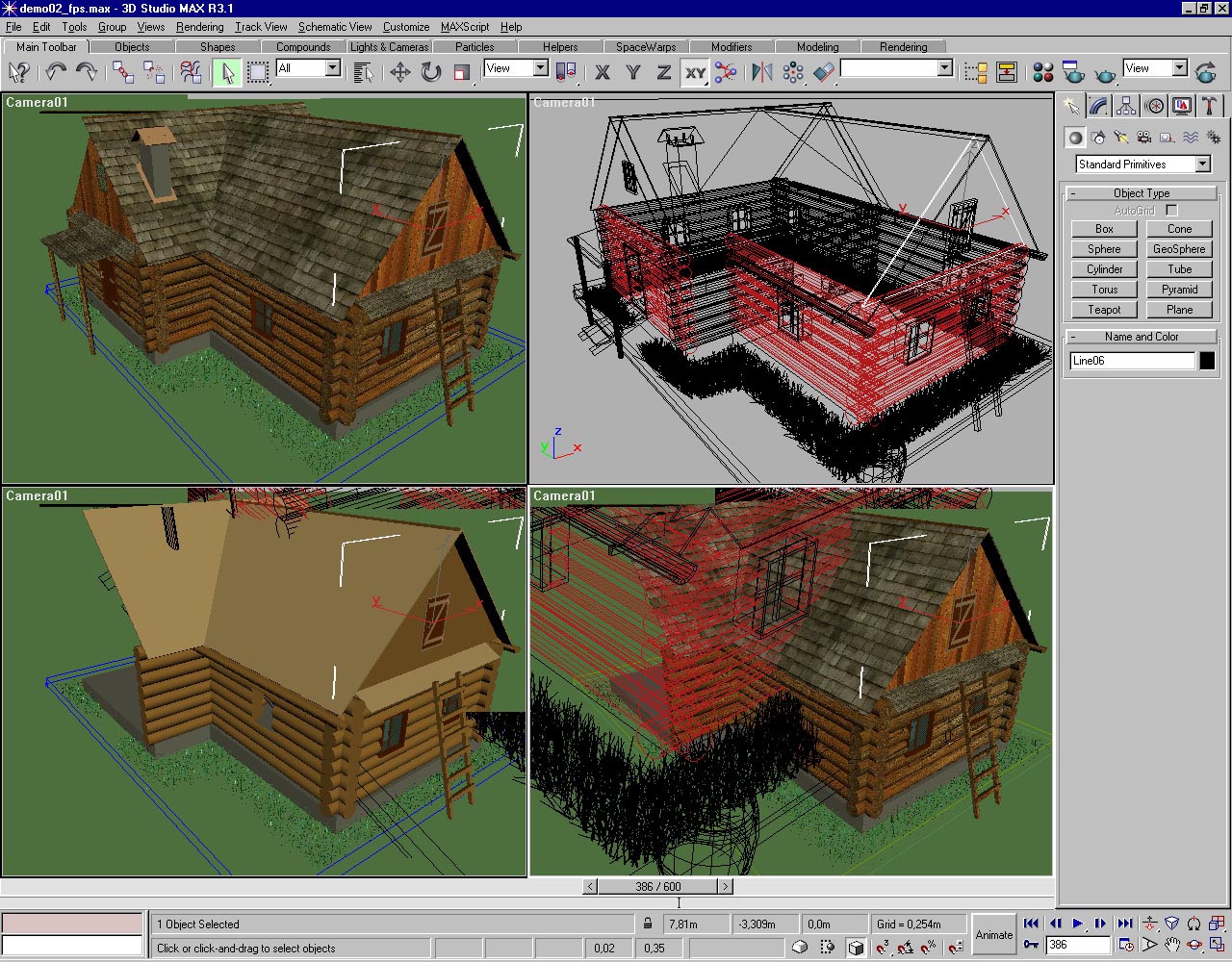This screenshot has height=962, width=1232.
Task: Open the Material Editor spheres icon
Action: coord(1042,72)
